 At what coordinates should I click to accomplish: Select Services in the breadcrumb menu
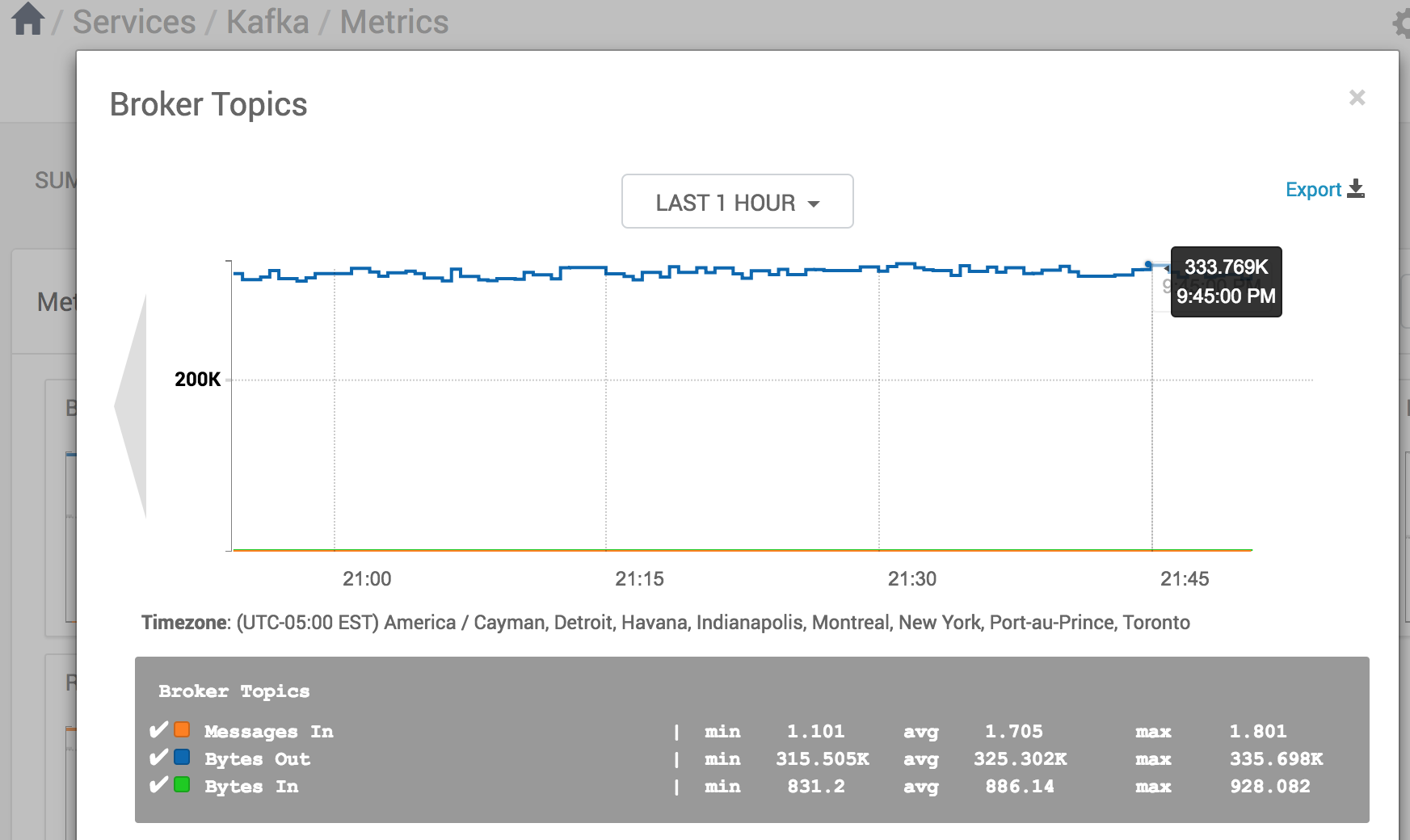point(133,22)
